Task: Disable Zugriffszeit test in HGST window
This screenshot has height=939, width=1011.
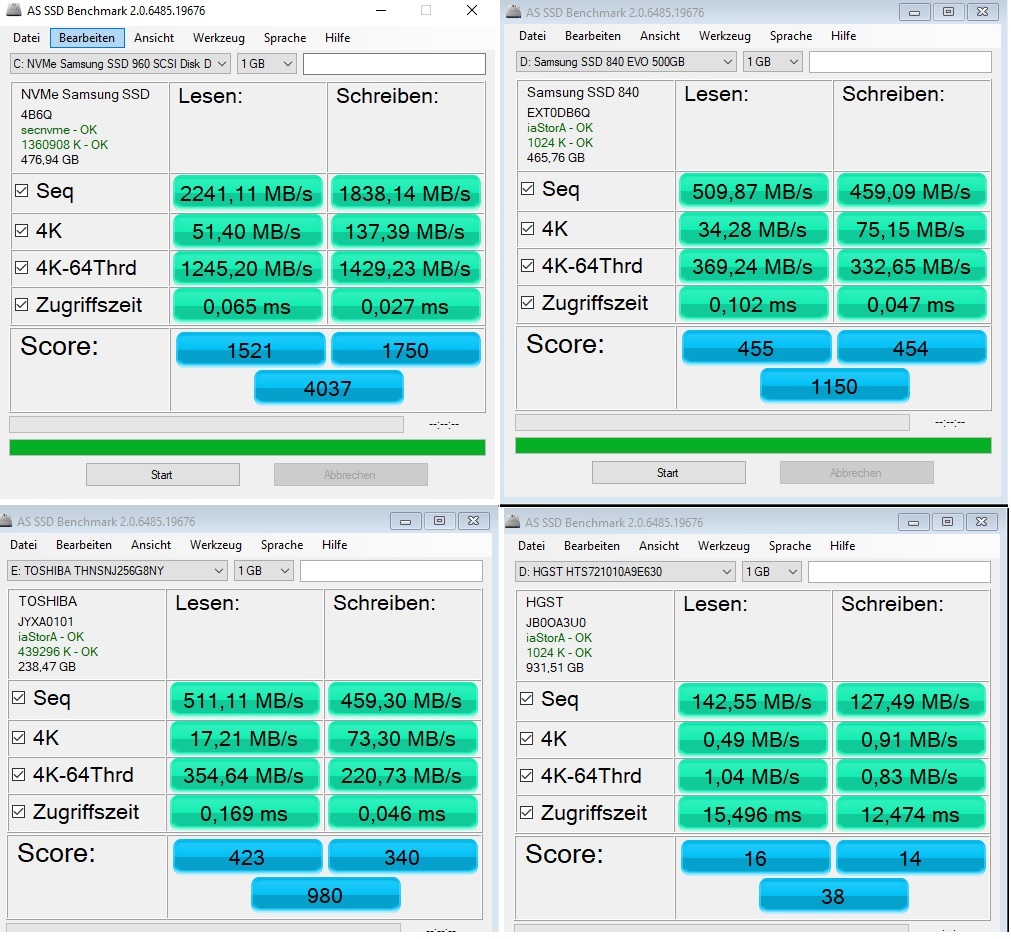Action: pyautogui.click(x=527, y=813)
